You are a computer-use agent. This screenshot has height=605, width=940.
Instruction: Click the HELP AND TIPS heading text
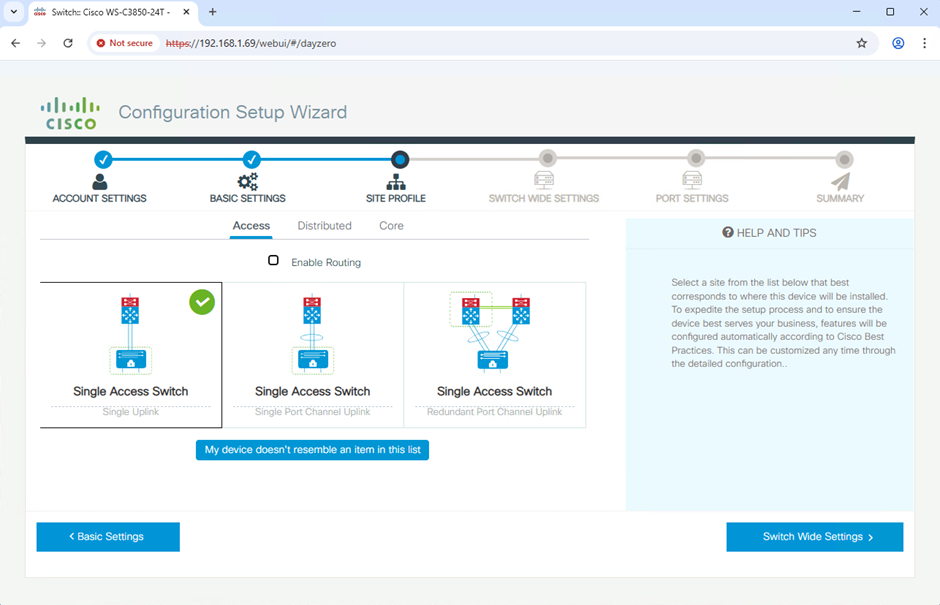pyautogui.click(x=776, y=233)
